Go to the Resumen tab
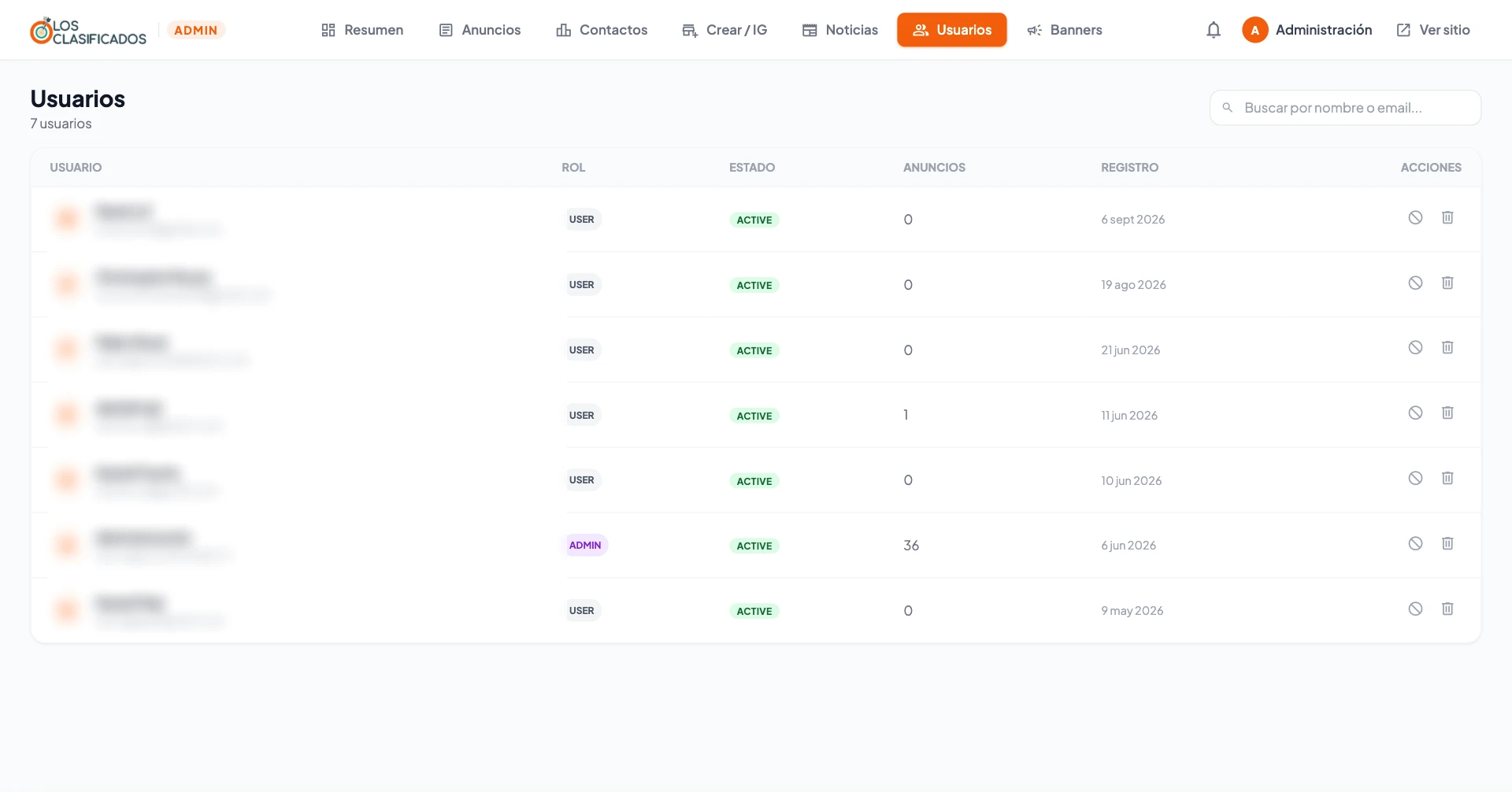 [x=362, y=30]
